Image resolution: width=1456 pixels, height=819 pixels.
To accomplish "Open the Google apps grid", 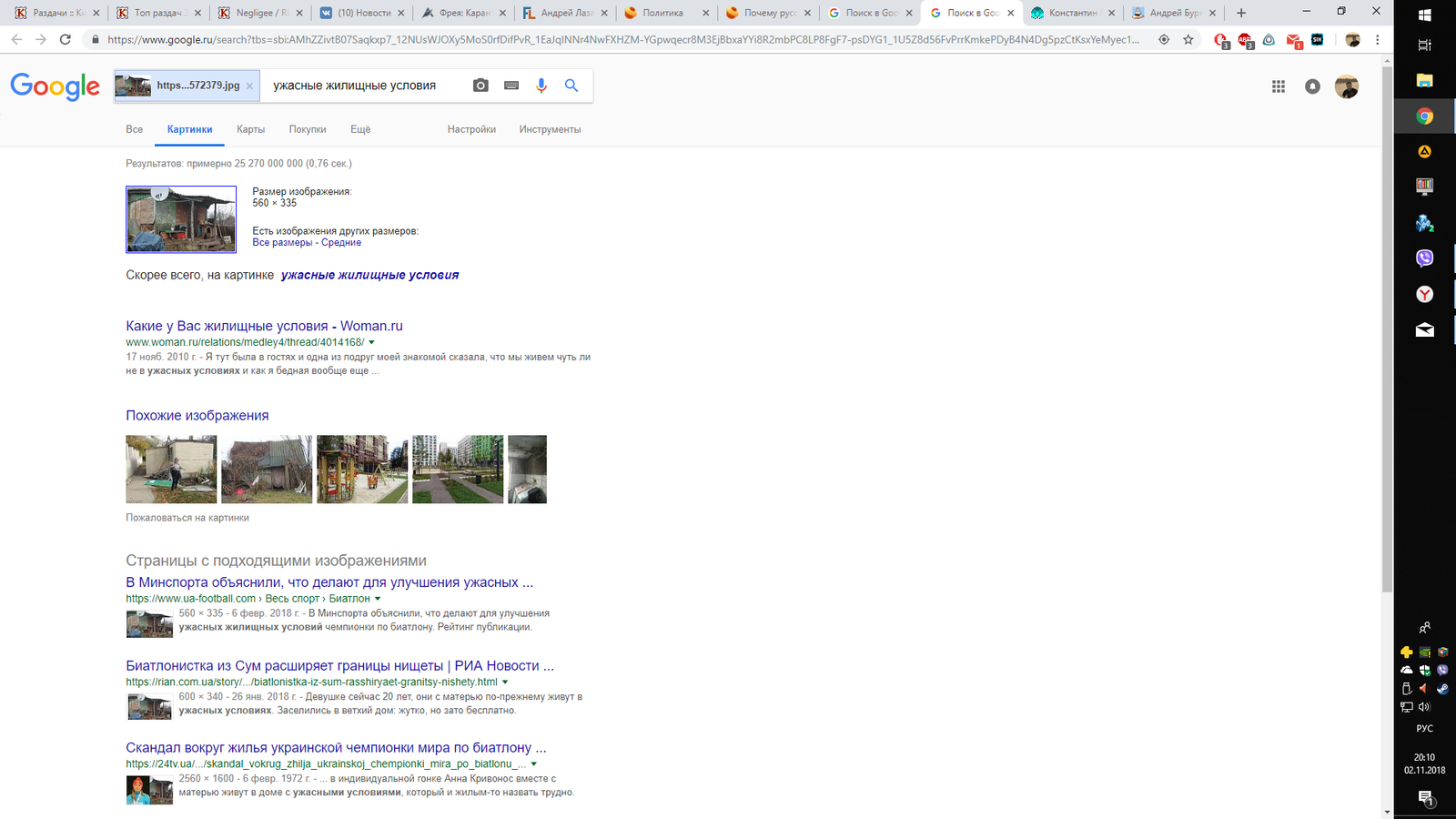I will coord(1279,86).
